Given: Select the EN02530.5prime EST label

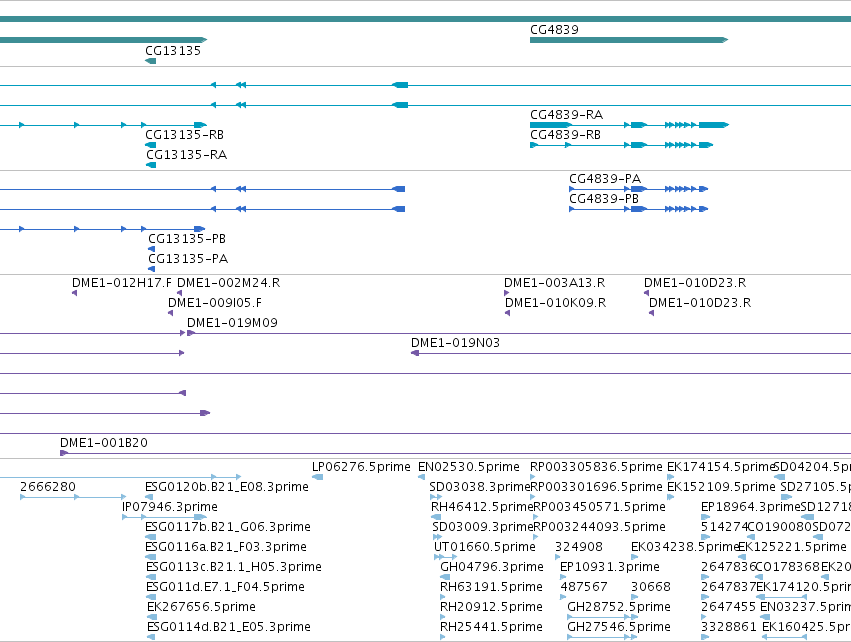Looking at the screenshot, I should pyautogui.click(x=468, y=467).
